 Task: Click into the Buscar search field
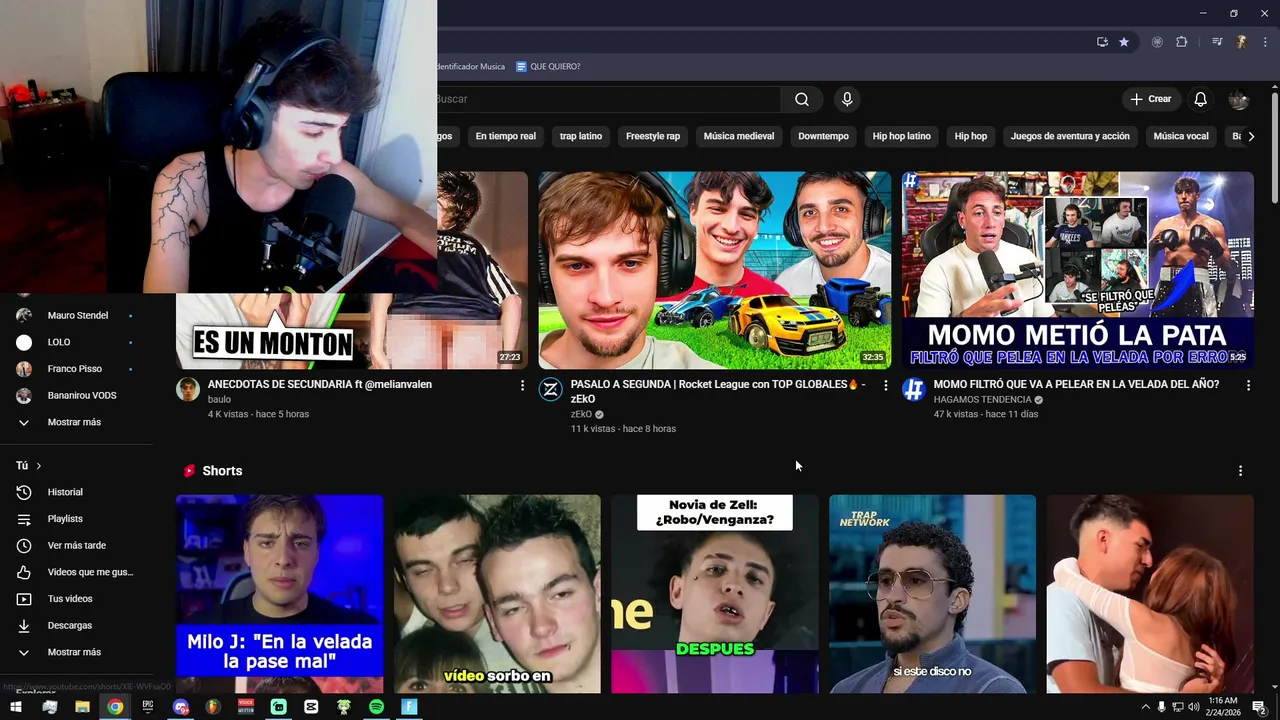pos(608,99)
